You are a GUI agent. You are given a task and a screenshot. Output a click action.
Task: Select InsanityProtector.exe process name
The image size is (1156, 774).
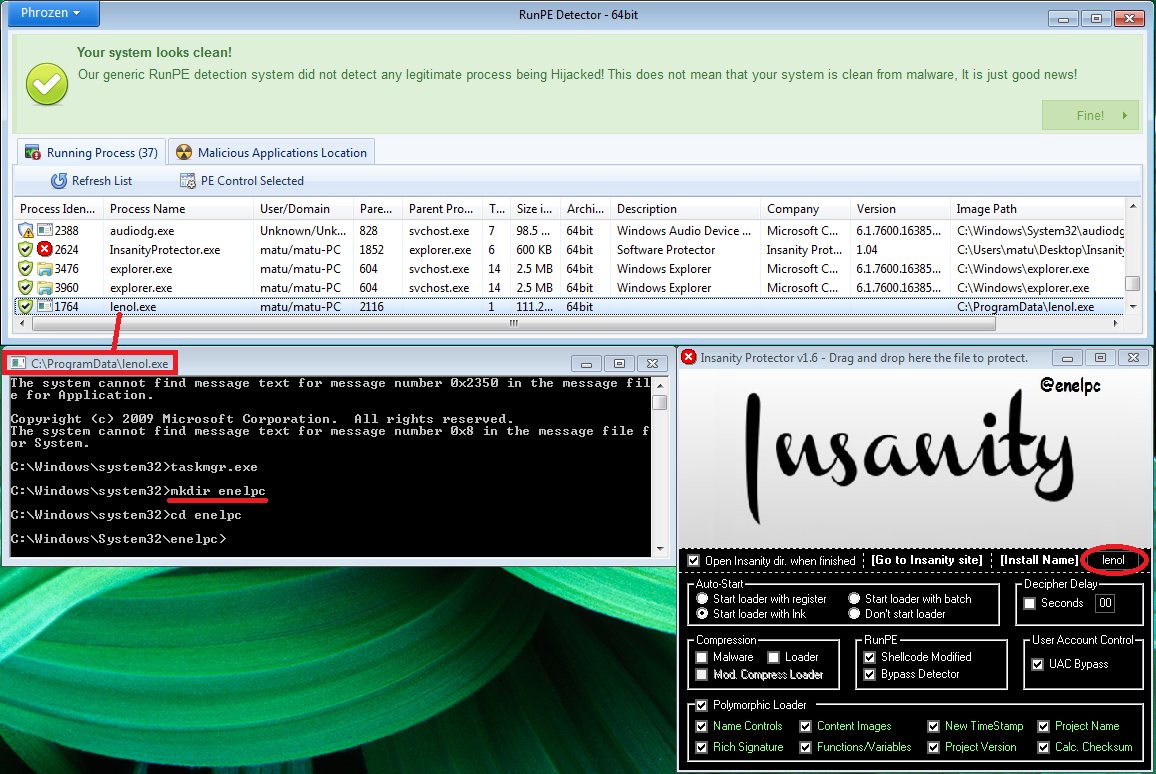[164, 250]
